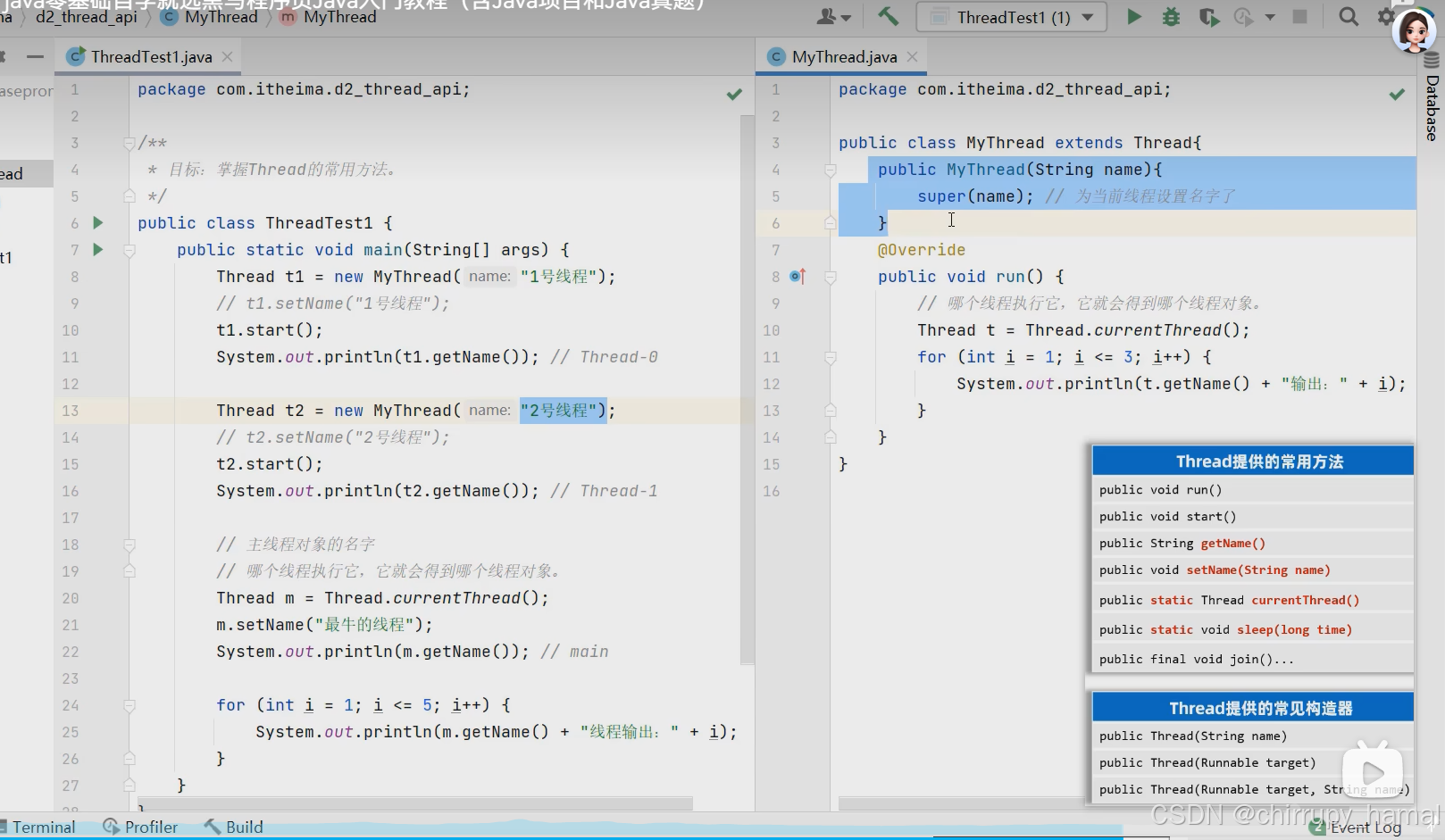Screen dimensions: 1445x840
Task: Expand the dropdown arrow next to profiler run
Action: point(1270,16)
